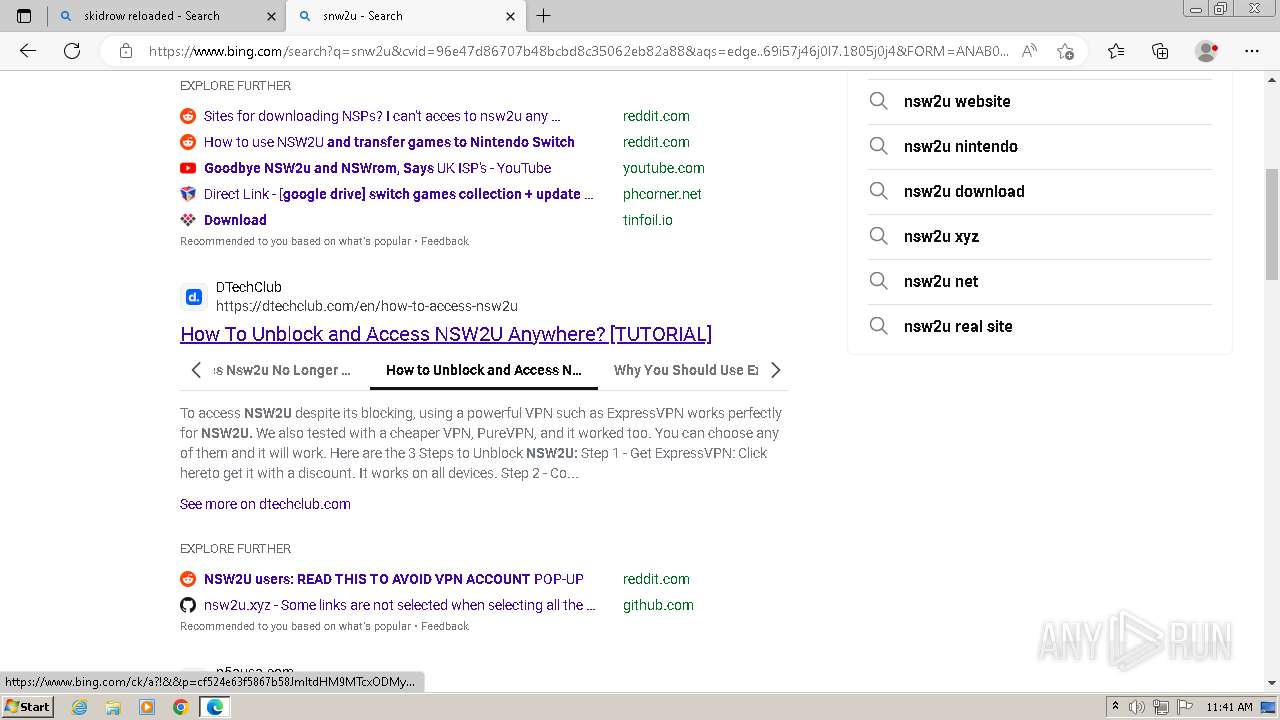Launch Chrome from taskbar
Viewport: 1280px width, 720px height.
180,707
